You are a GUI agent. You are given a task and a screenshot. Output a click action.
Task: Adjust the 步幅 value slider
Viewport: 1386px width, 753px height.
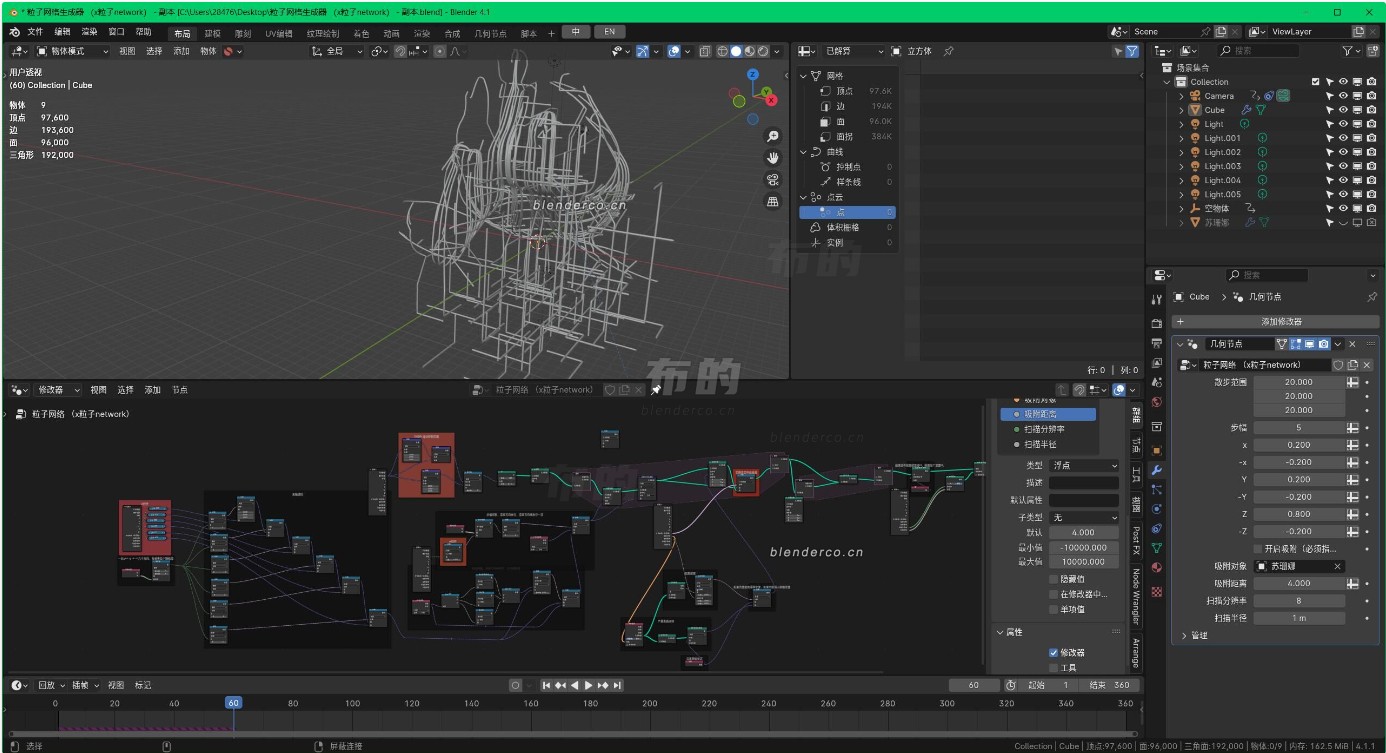[1299, 427]
